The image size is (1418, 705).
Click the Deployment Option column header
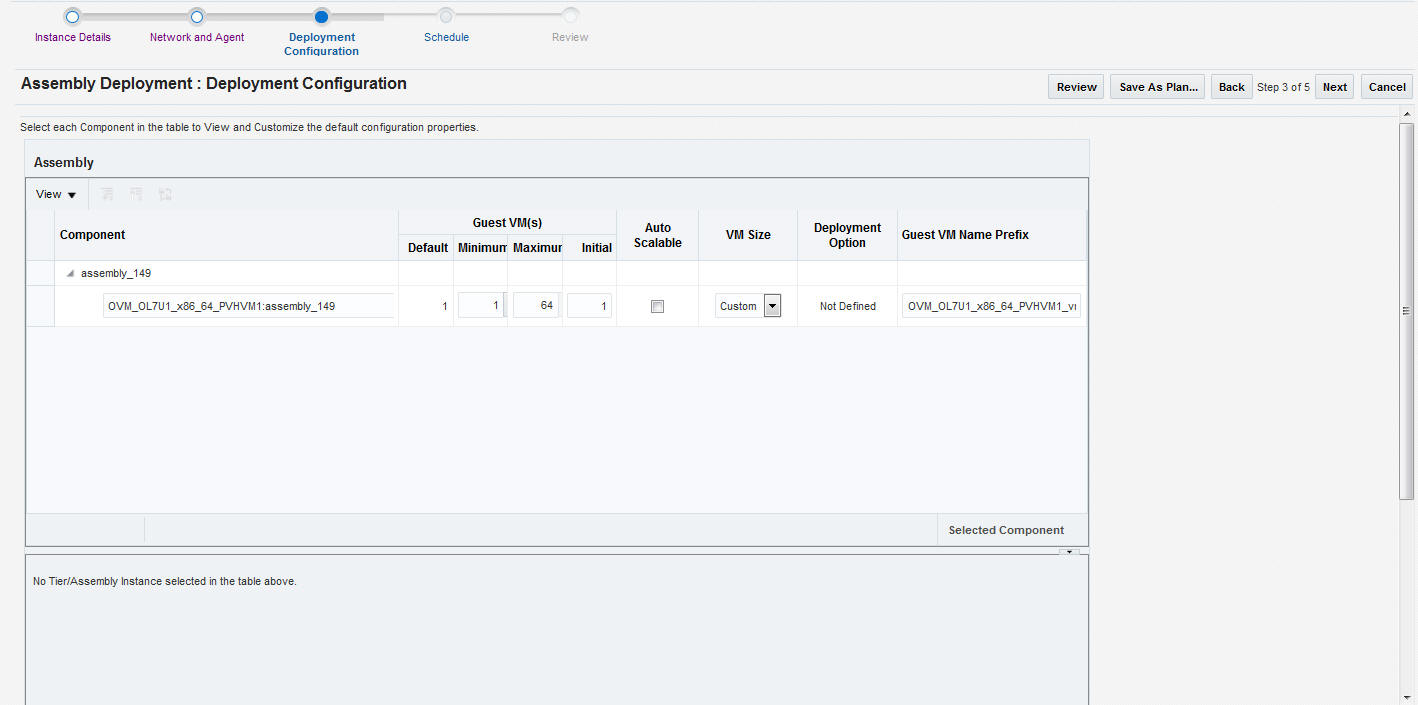tap(847, 235)
